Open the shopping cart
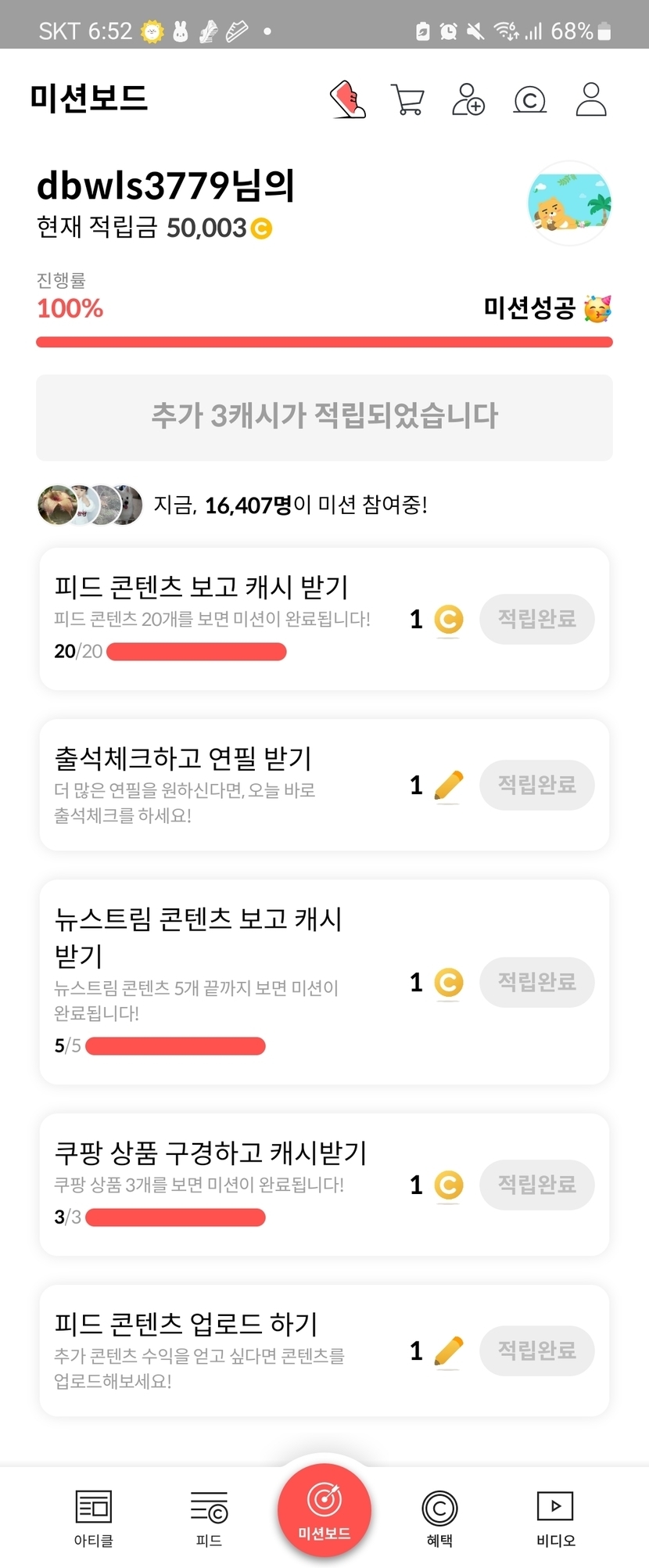 point(407,99)
